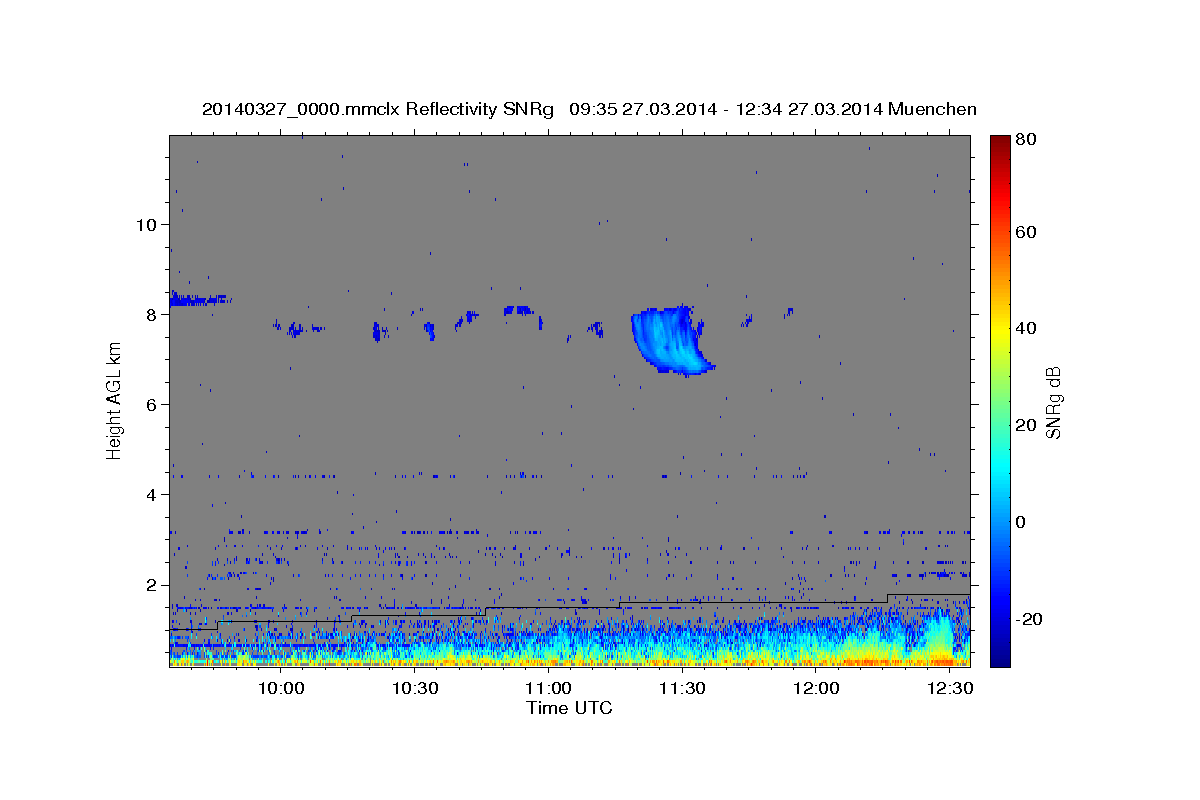The image size is (1200, 800).
Task: Click the height axis tick label '6'
Action: 151,404
